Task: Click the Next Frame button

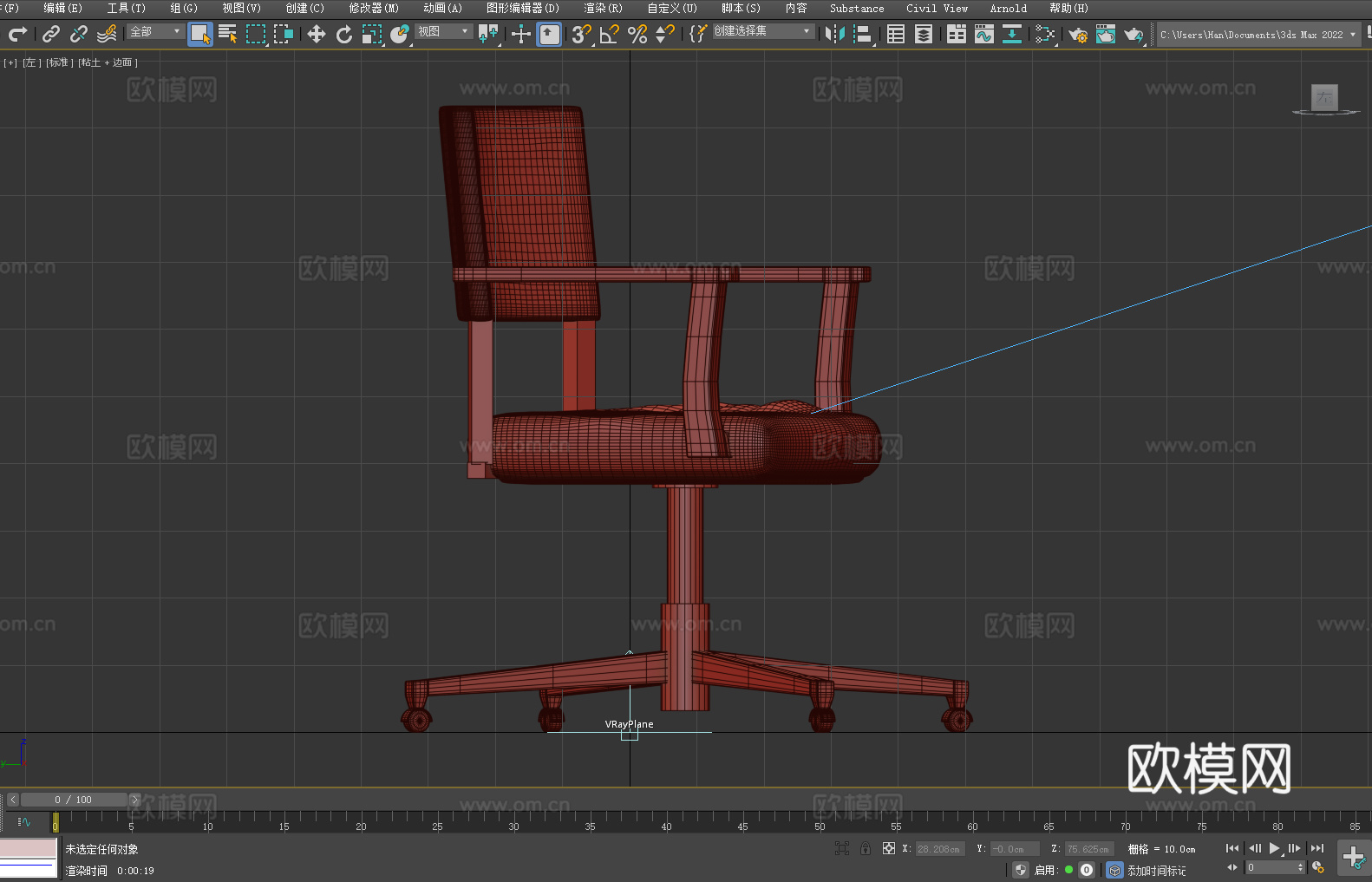Action: coord(1295,848)
